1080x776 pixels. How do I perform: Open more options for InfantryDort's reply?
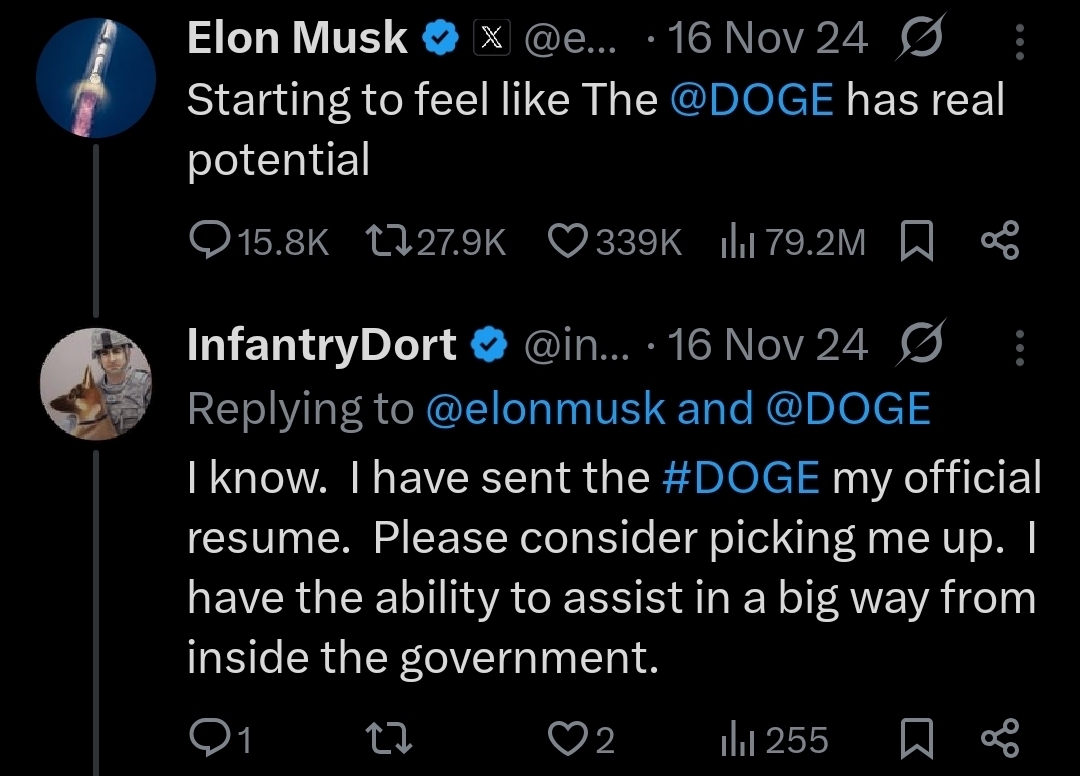click(x=1019, y=347)
